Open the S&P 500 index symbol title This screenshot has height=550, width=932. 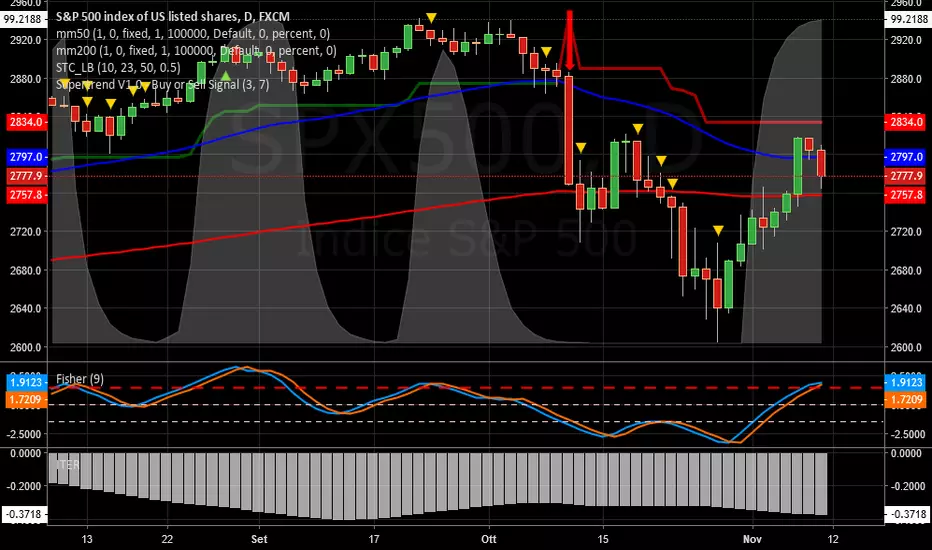pyautogui.click(x=172, y=17)
